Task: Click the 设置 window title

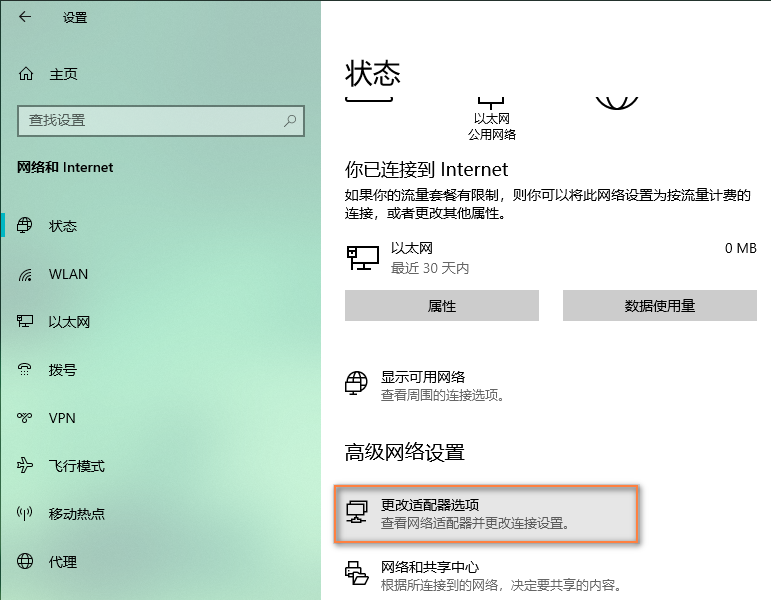Action: coord(75,18)
